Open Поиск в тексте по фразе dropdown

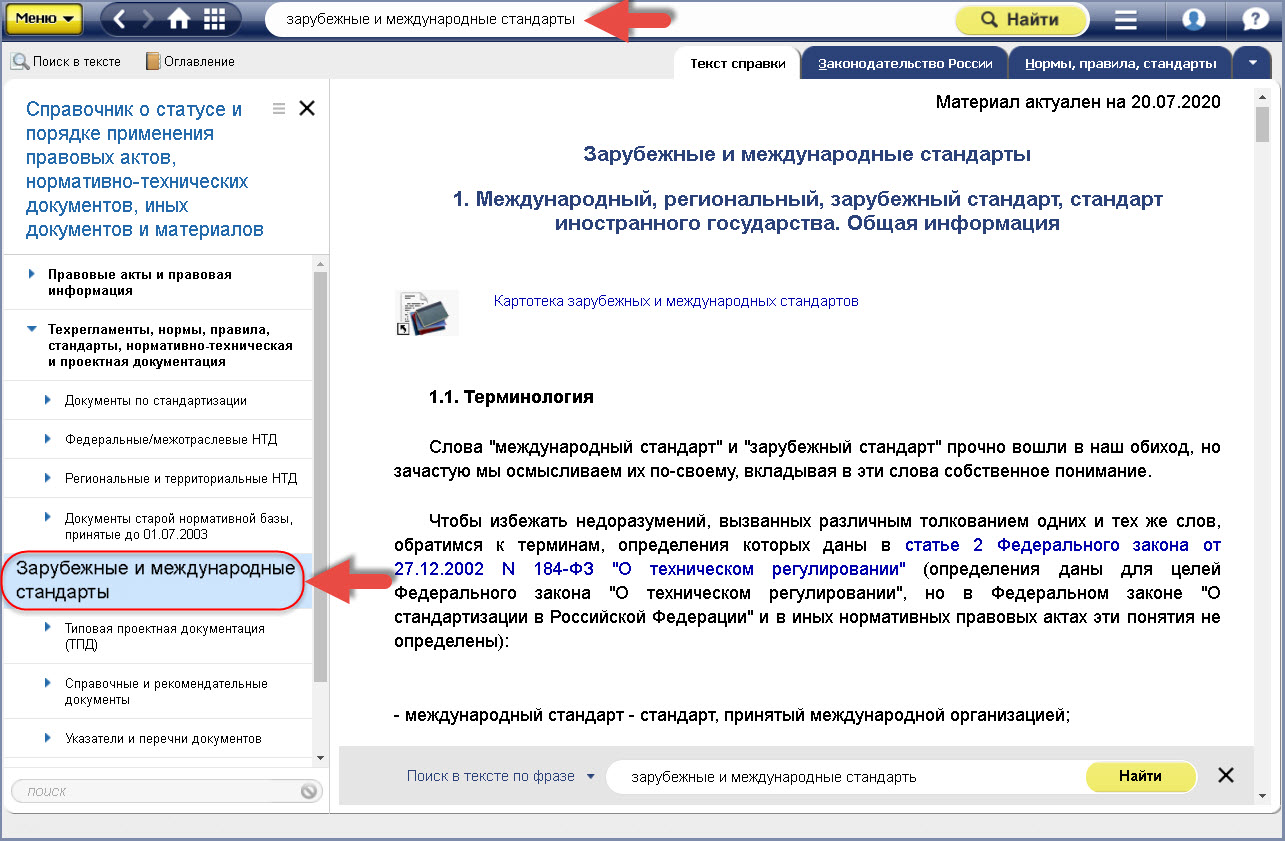point(501,776)
